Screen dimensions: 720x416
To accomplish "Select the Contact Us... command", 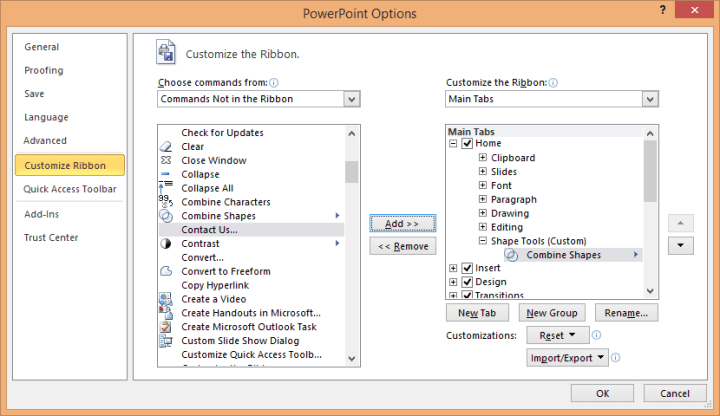I will pos(251,230).
